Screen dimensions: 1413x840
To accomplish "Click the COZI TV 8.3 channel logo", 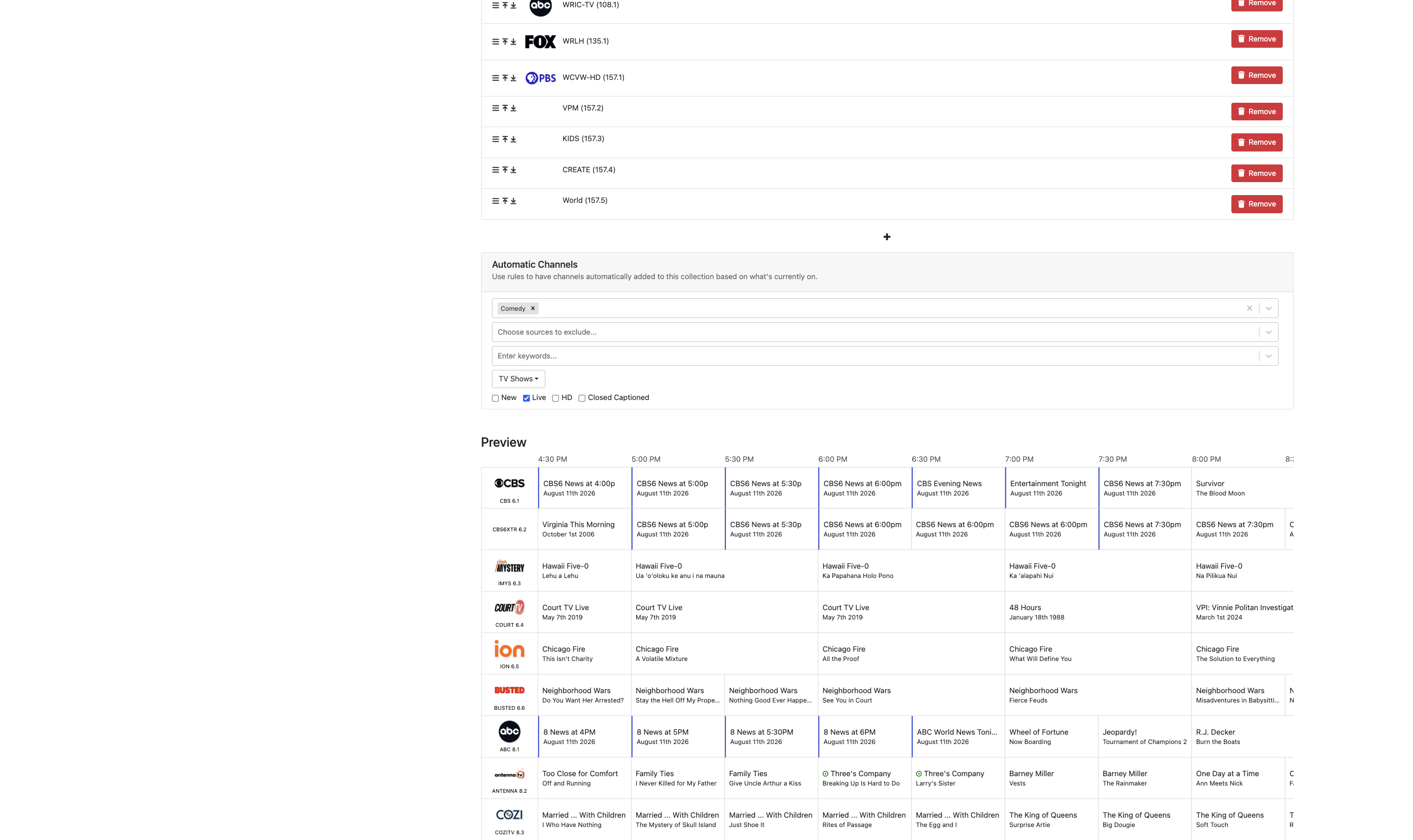I will pos(509,815).
